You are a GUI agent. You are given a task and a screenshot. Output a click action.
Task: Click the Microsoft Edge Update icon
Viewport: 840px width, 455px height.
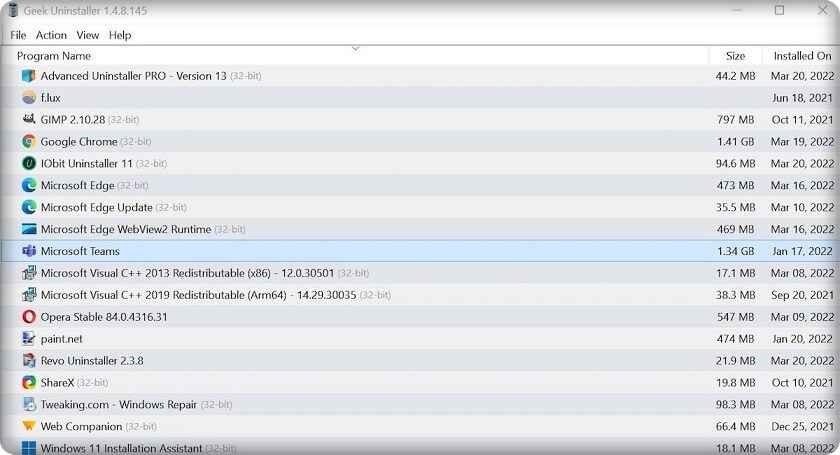pyautogui.click(x=29, y=207)
